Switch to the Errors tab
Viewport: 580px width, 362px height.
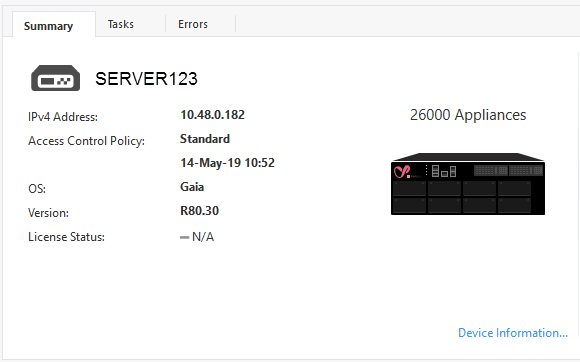pos(193,24)
